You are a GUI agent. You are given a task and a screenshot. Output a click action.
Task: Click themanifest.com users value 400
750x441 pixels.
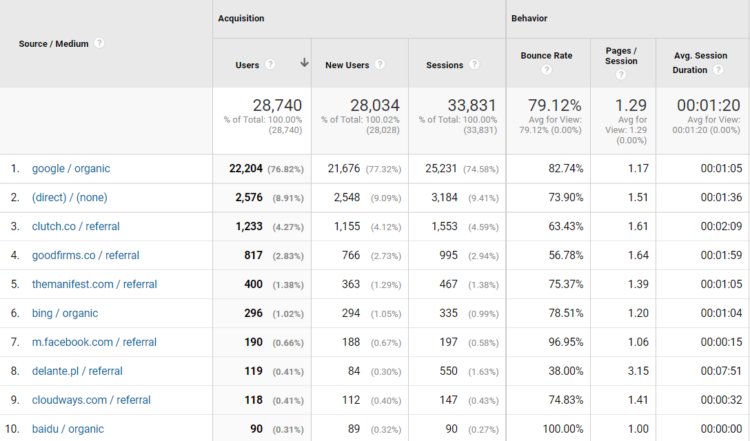pos(254,284)
